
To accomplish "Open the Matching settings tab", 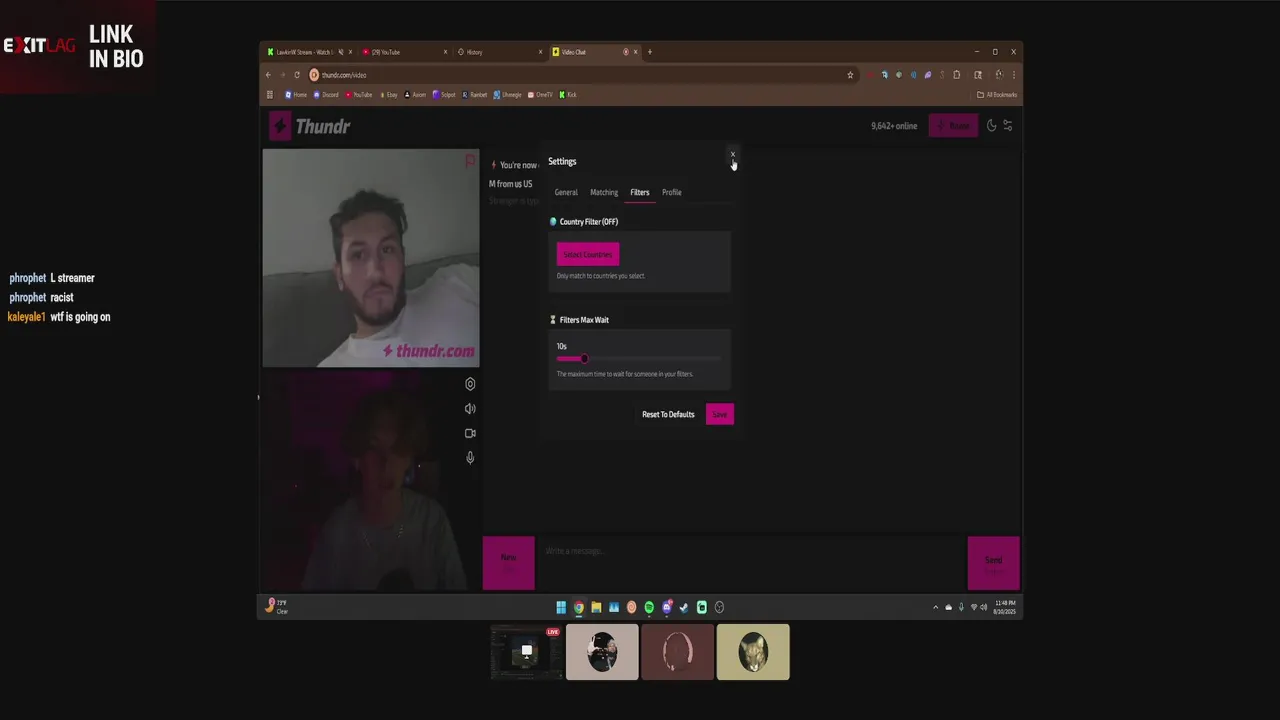I will (x=604, y=192).
